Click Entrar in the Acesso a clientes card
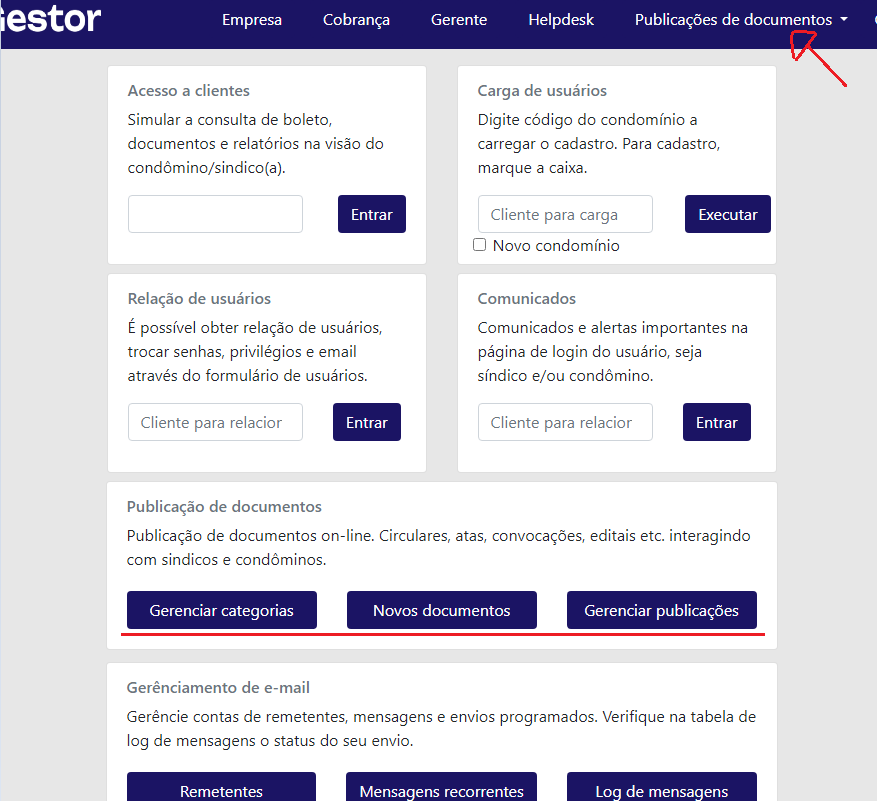Viewport: 877px width, 801px height. [x=371, y=213]
